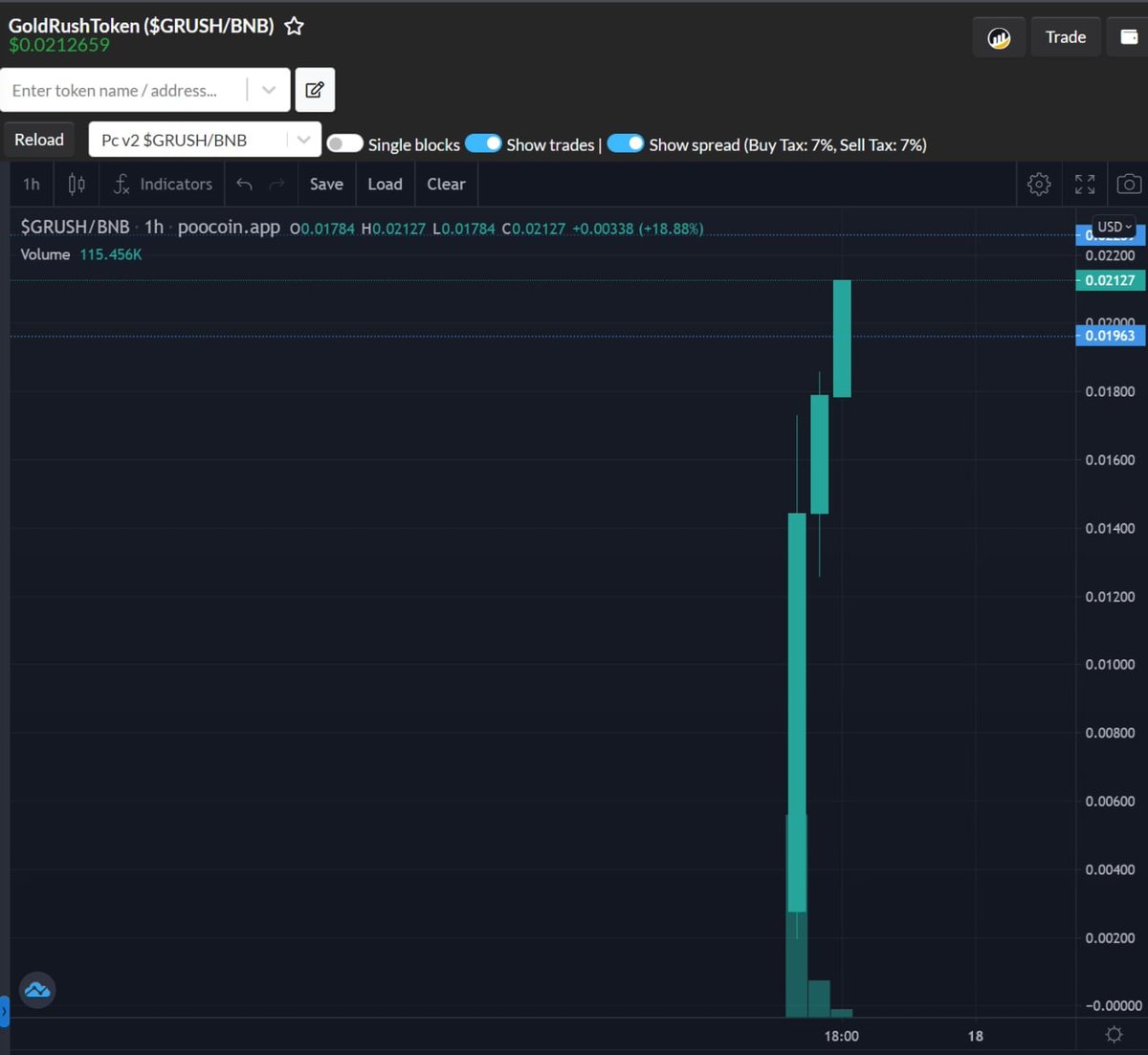Toggle the Show spread switch
1148x1055 pixels.
click(626, 143)
